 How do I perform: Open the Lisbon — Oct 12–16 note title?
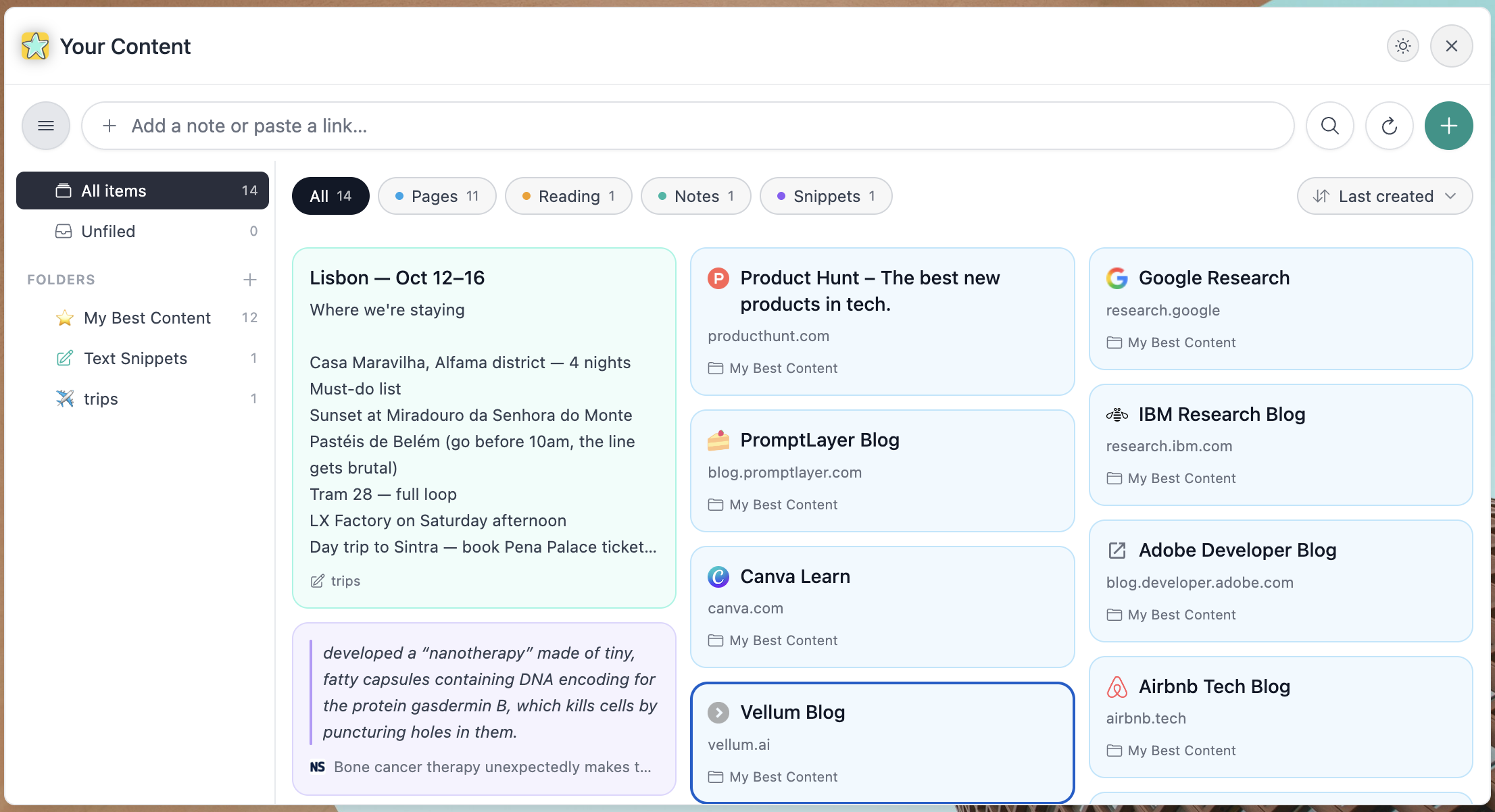pyautogui.click(x=397, y=278)
